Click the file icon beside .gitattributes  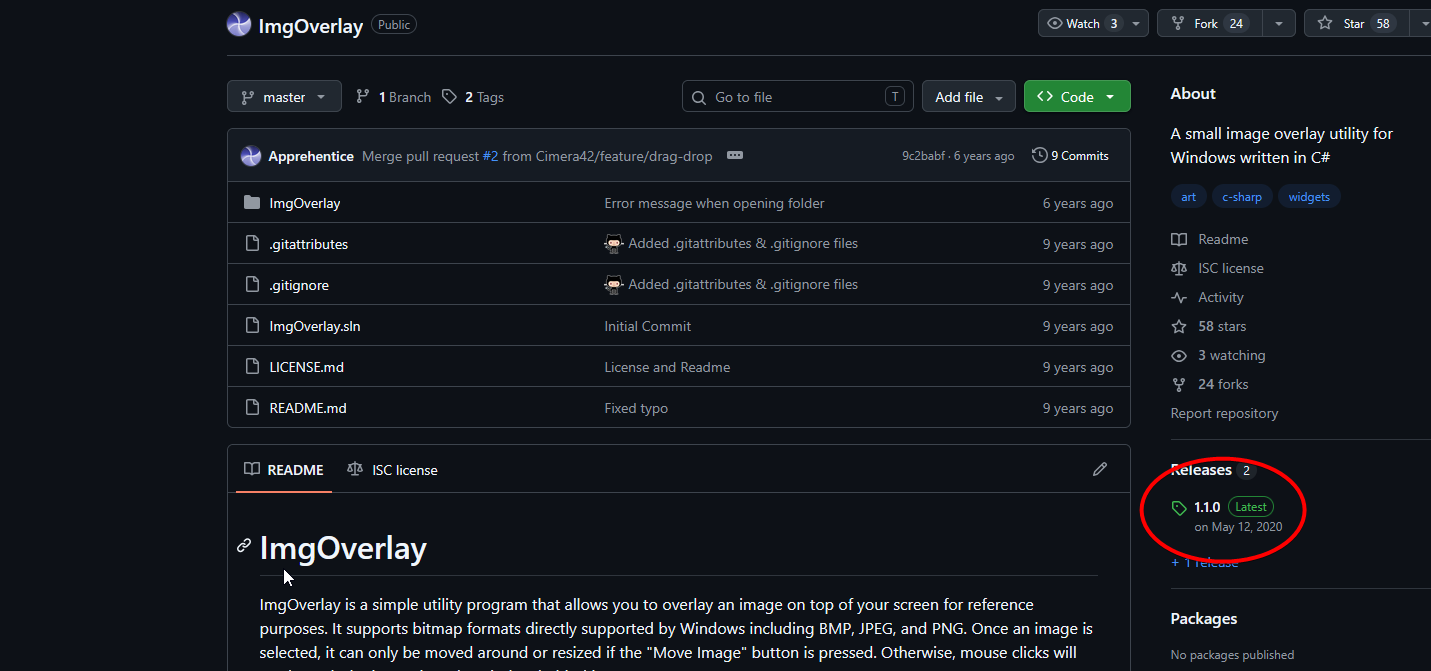tap(252, 244)
